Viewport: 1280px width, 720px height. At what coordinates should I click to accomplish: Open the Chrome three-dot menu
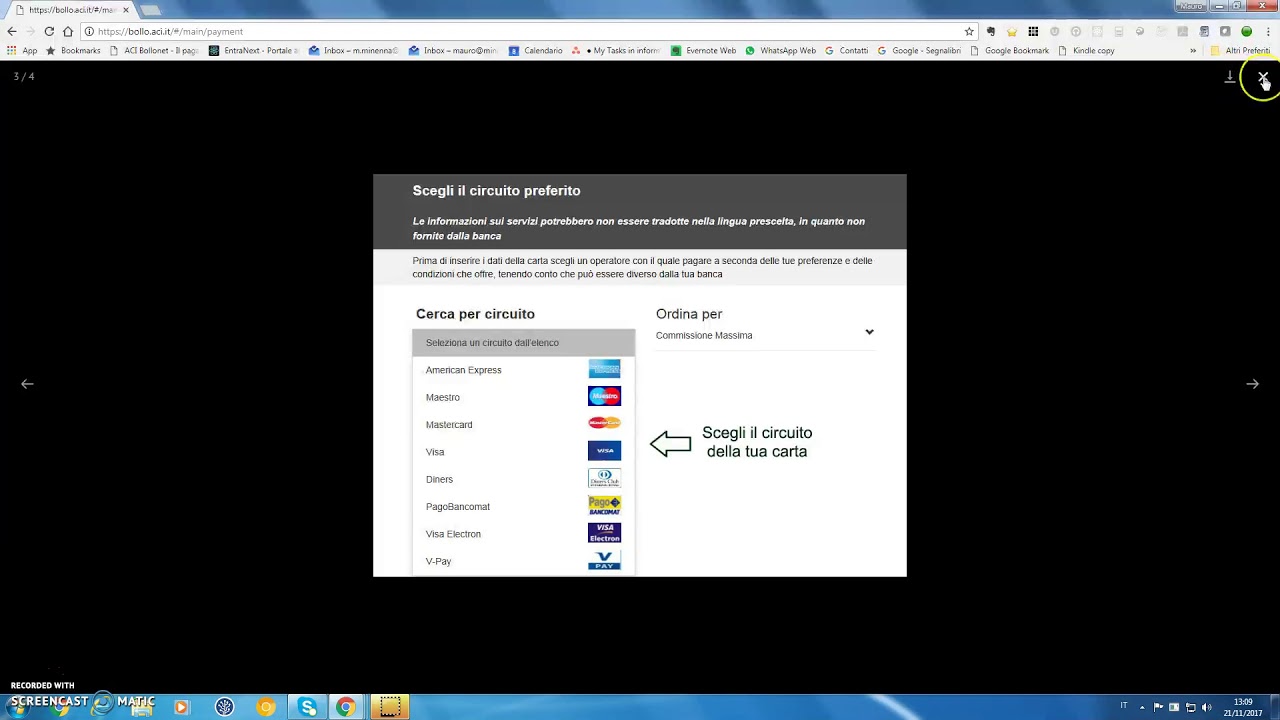(1268, 31)
